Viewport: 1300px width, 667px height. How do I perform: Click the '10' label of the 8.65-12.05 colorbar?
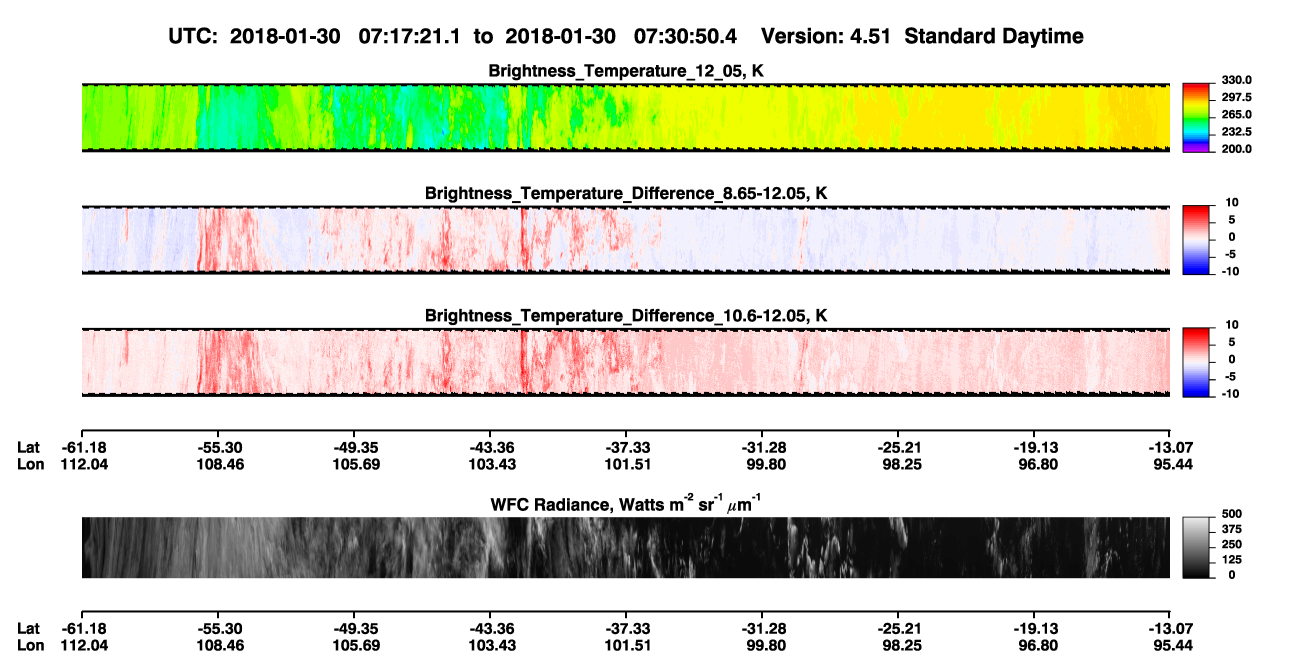pos(1232,202)
